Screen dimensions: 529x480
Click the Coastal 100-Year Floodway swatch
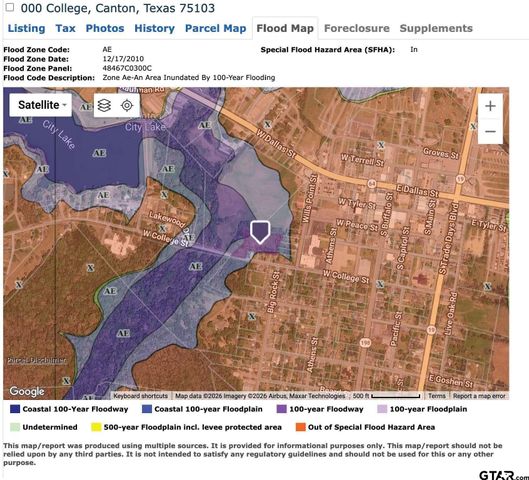click(15, 409)
